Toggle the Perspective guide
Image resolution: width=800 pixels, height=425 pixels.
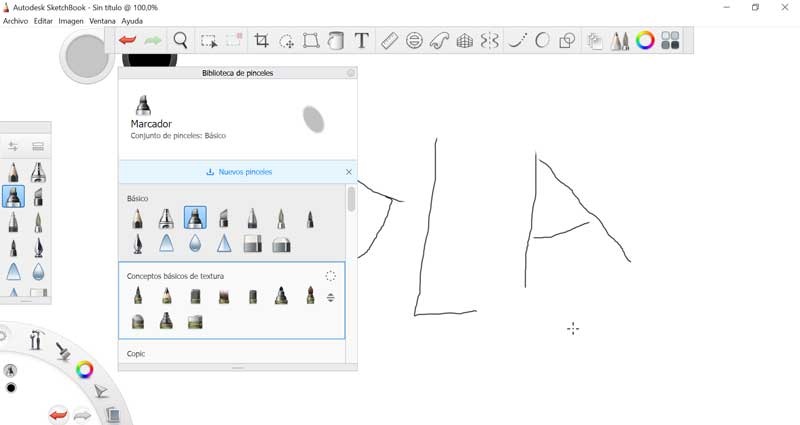[x=464, y=40]
